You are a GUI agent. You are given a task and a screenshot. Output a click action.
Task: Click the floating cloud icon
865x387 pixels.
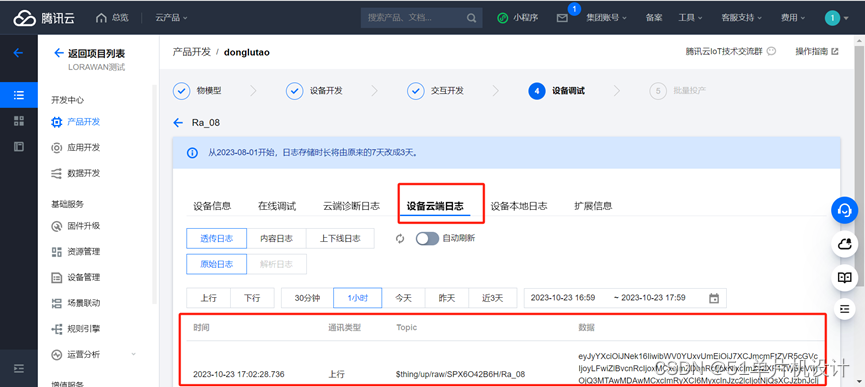coord(845,244)
